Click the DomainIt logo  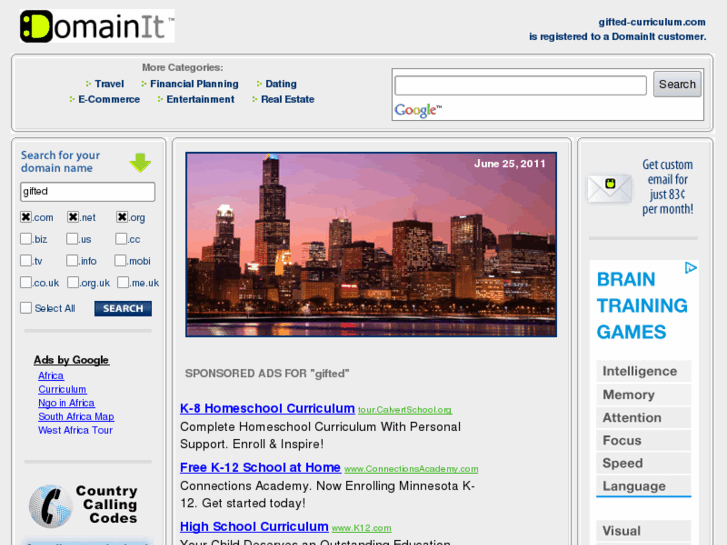(x=97, y=26)
